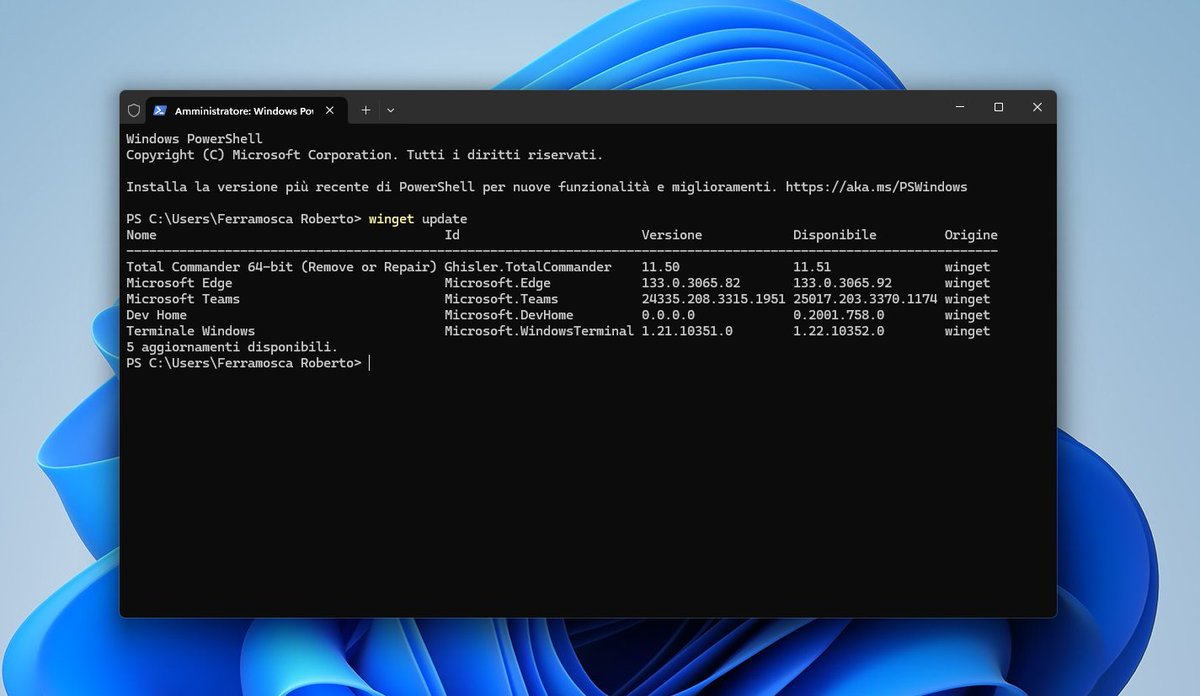
Task: Click '5 aggiornamenti disponibili.' message
Action: click(x=232, y=347)
